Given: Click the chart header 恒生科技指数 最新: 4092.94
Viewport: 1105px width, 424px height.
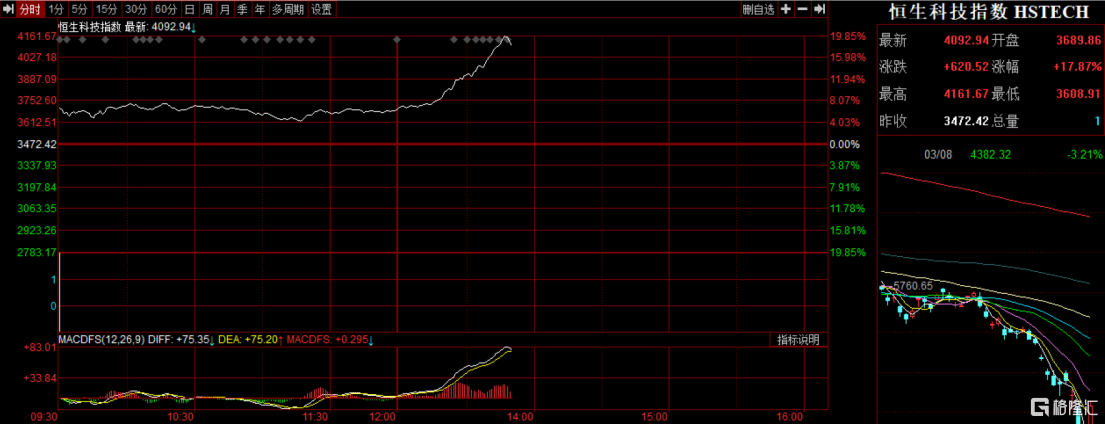Looking at the screenshot, I should pyautogui.click(x=125, y=27).
